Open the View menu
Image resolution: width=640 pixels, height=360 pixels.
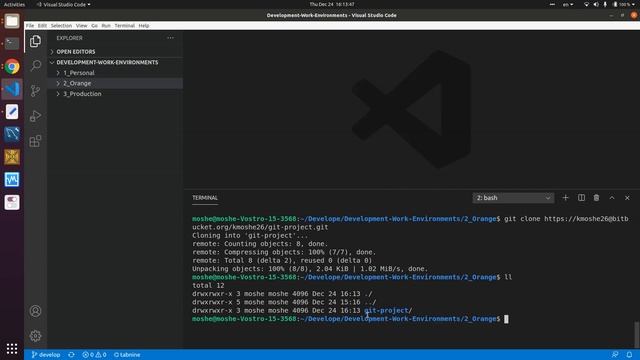pyautogui.click(x=82, y=26)
